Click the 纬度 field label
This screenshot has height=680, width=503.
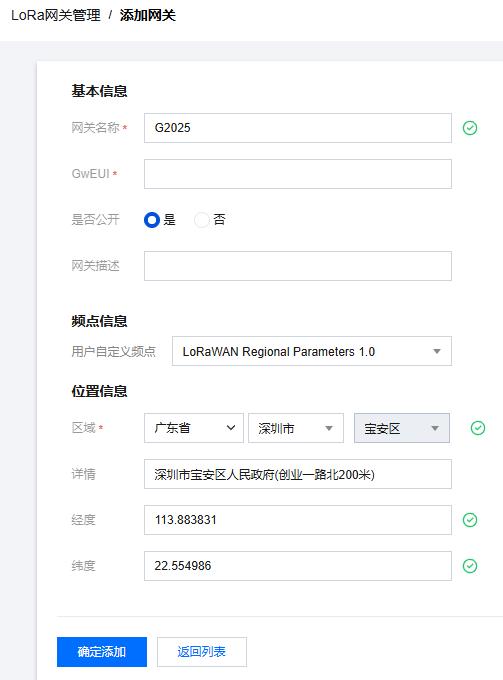pos(84,566)
